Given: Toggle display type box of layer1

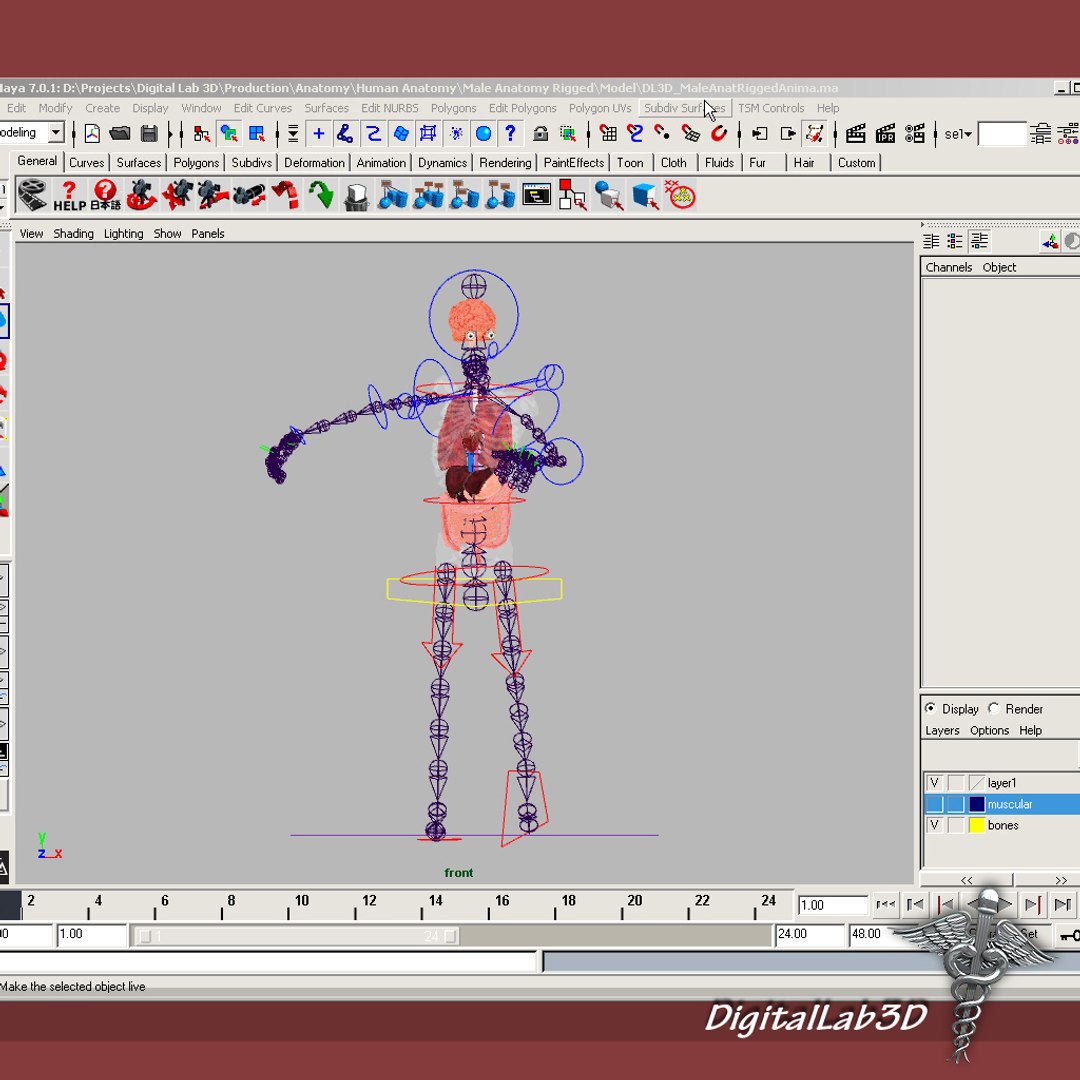Looking at the screenshot, I should pyautogui.click(x=955, y=783).
